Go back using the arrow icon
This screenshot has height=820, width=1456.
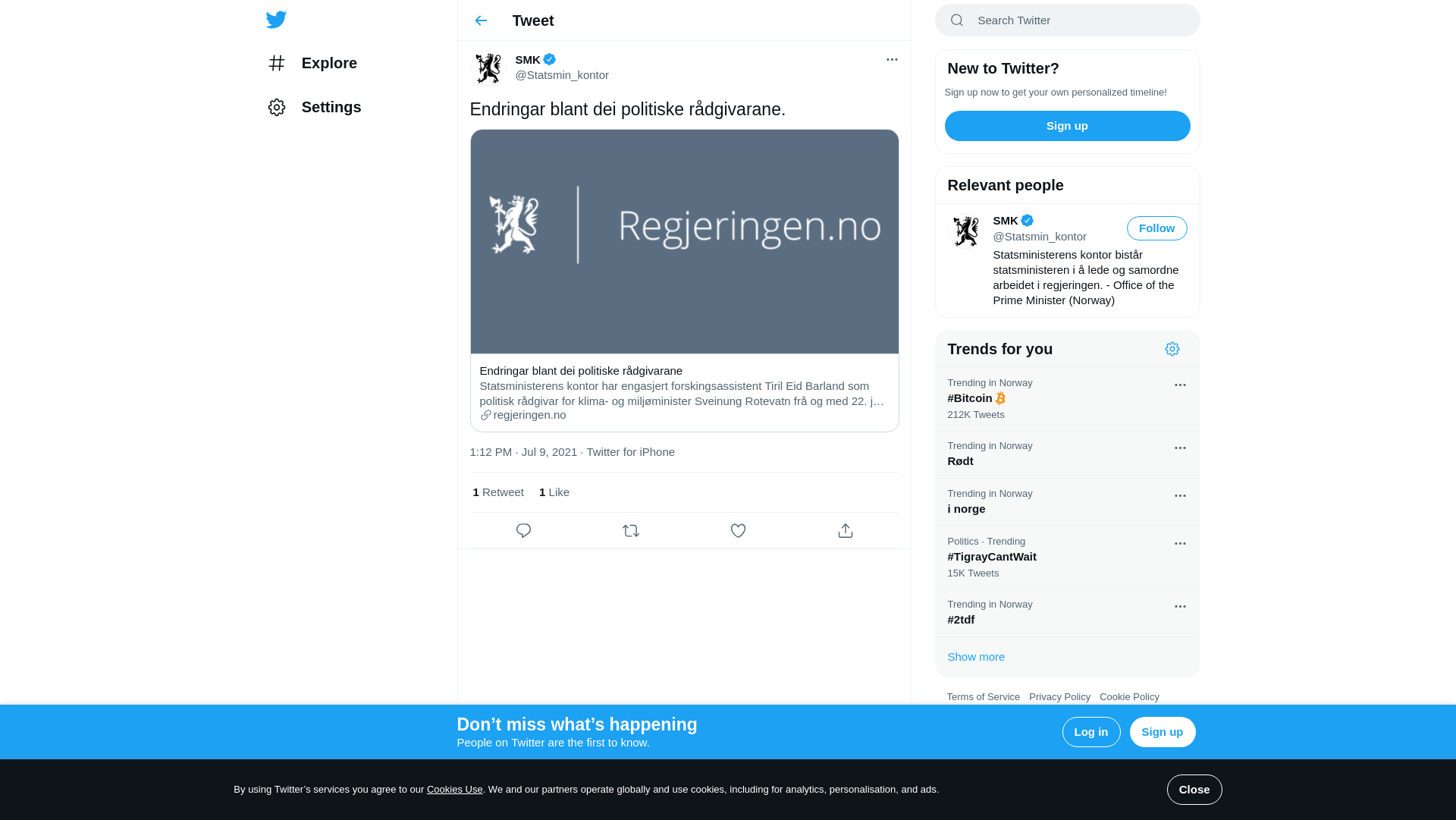[481, 20]
